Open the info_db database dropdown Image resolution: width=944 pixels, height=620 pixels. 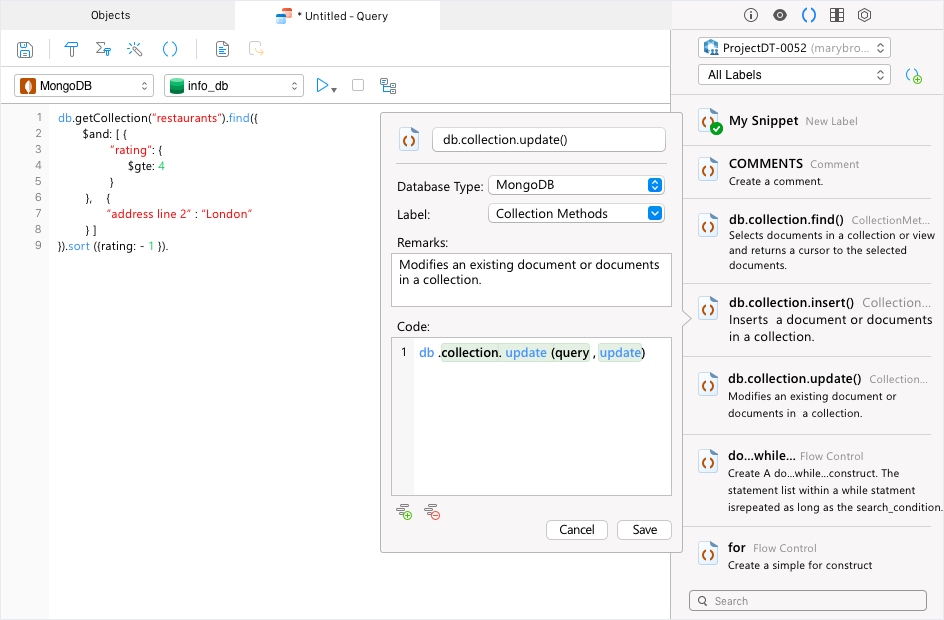(x=234, y=86)
